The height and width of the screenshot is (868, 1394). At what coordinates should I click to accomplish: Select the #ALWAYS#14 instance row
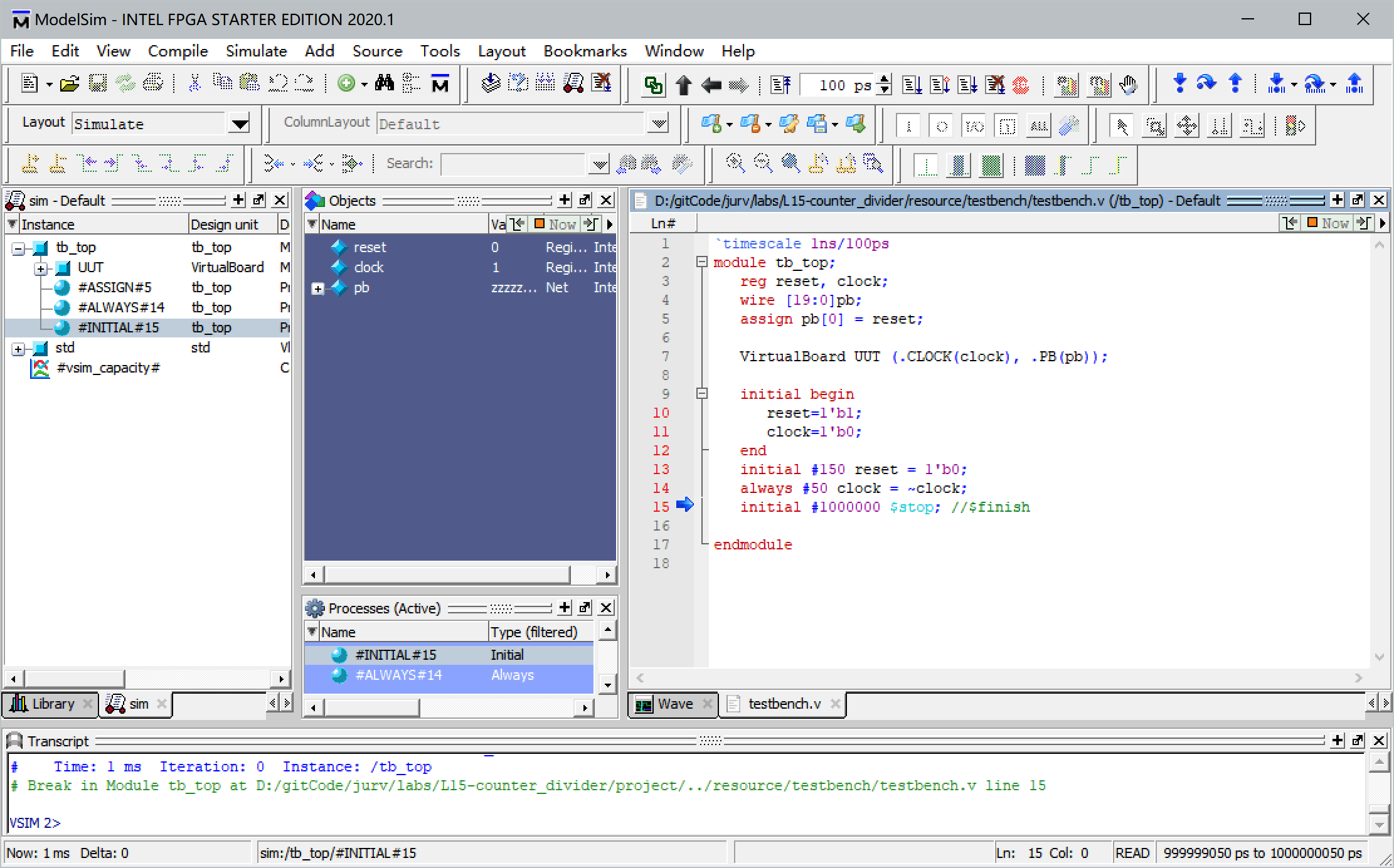(x=147, y=307)
